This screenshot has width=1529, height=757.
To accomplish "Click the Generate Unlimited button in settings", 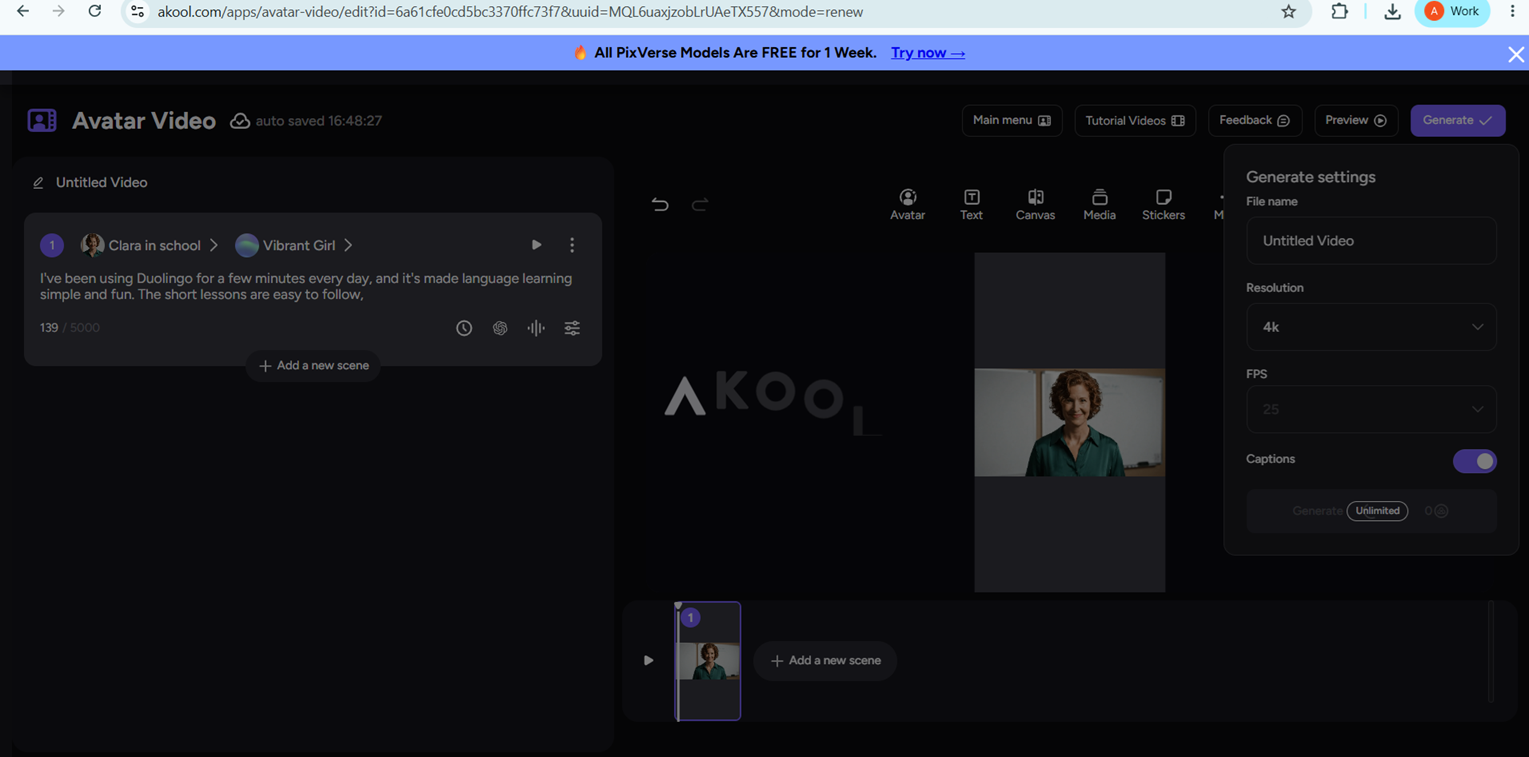I will (x=1371, y=511).
